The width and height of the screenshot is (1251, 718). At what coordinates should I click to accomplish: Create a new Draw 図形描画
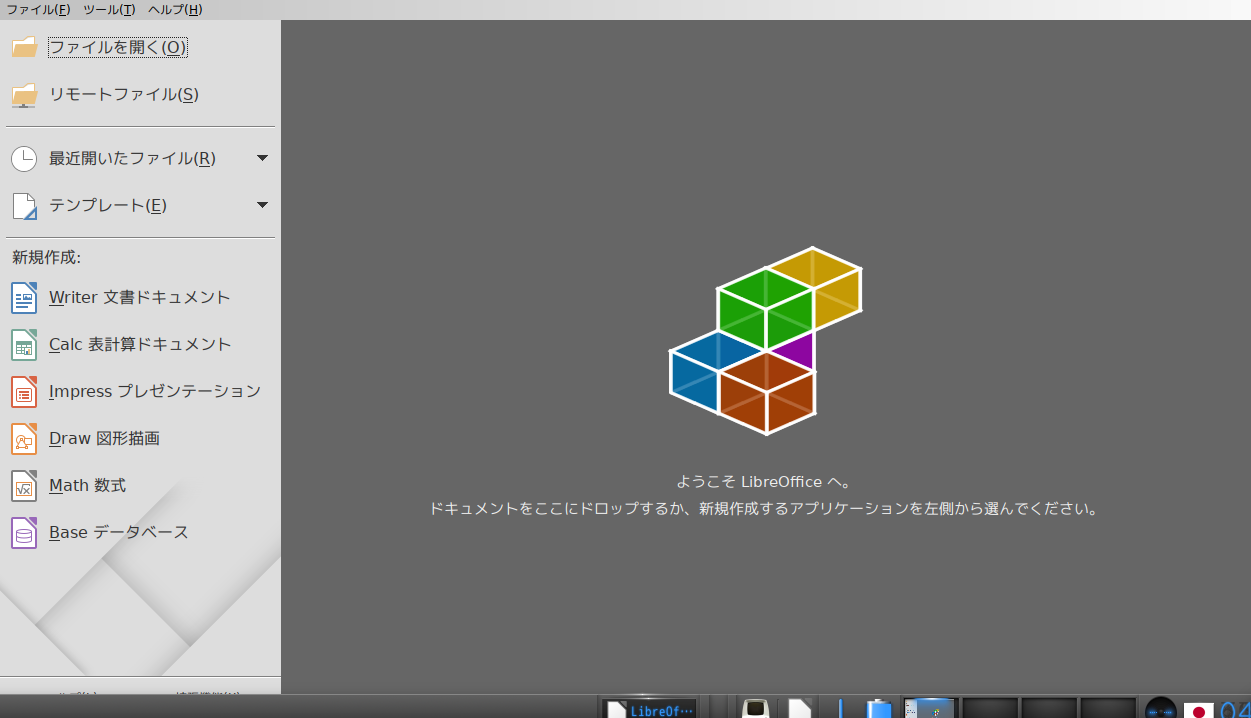tap(139, 438)
